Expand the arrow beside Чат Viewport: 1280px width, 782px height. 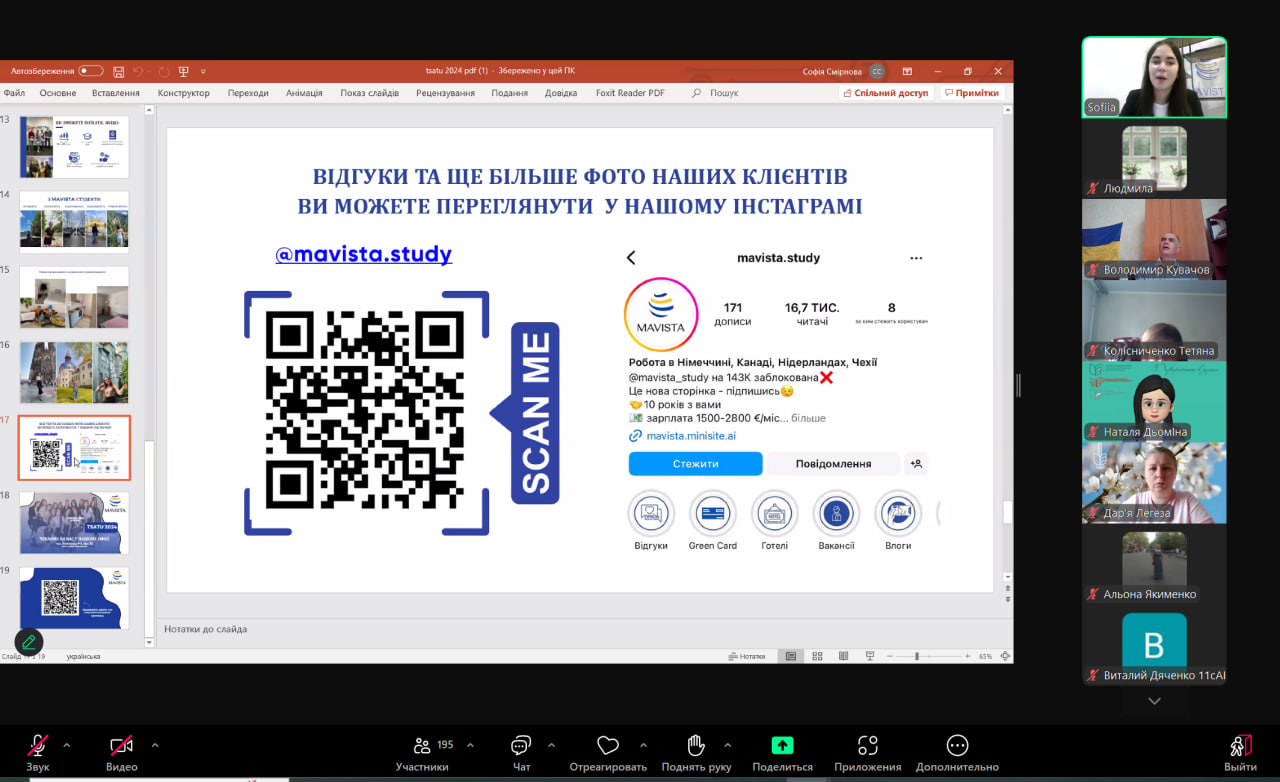(x=551, y=745)
